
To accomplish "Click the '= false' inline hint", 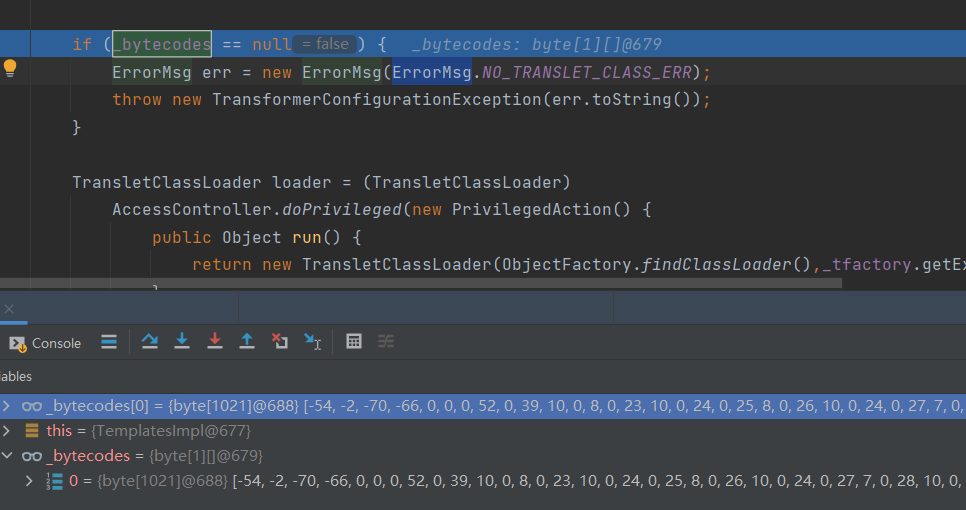I will click(325, 44).
